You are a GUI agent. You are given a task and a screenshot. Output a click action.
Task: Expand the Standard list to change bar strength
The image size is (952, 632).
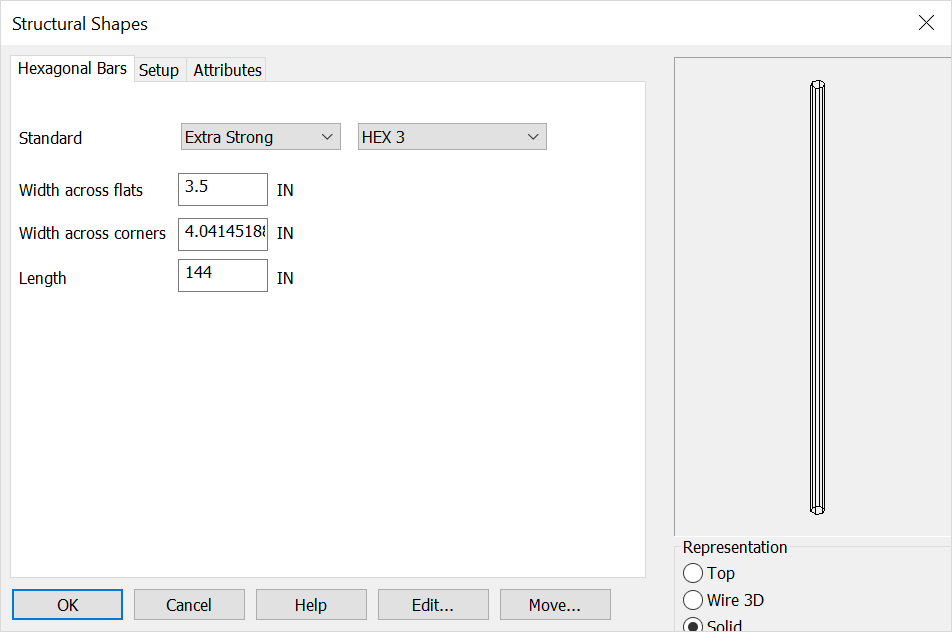tap(327, 136)
